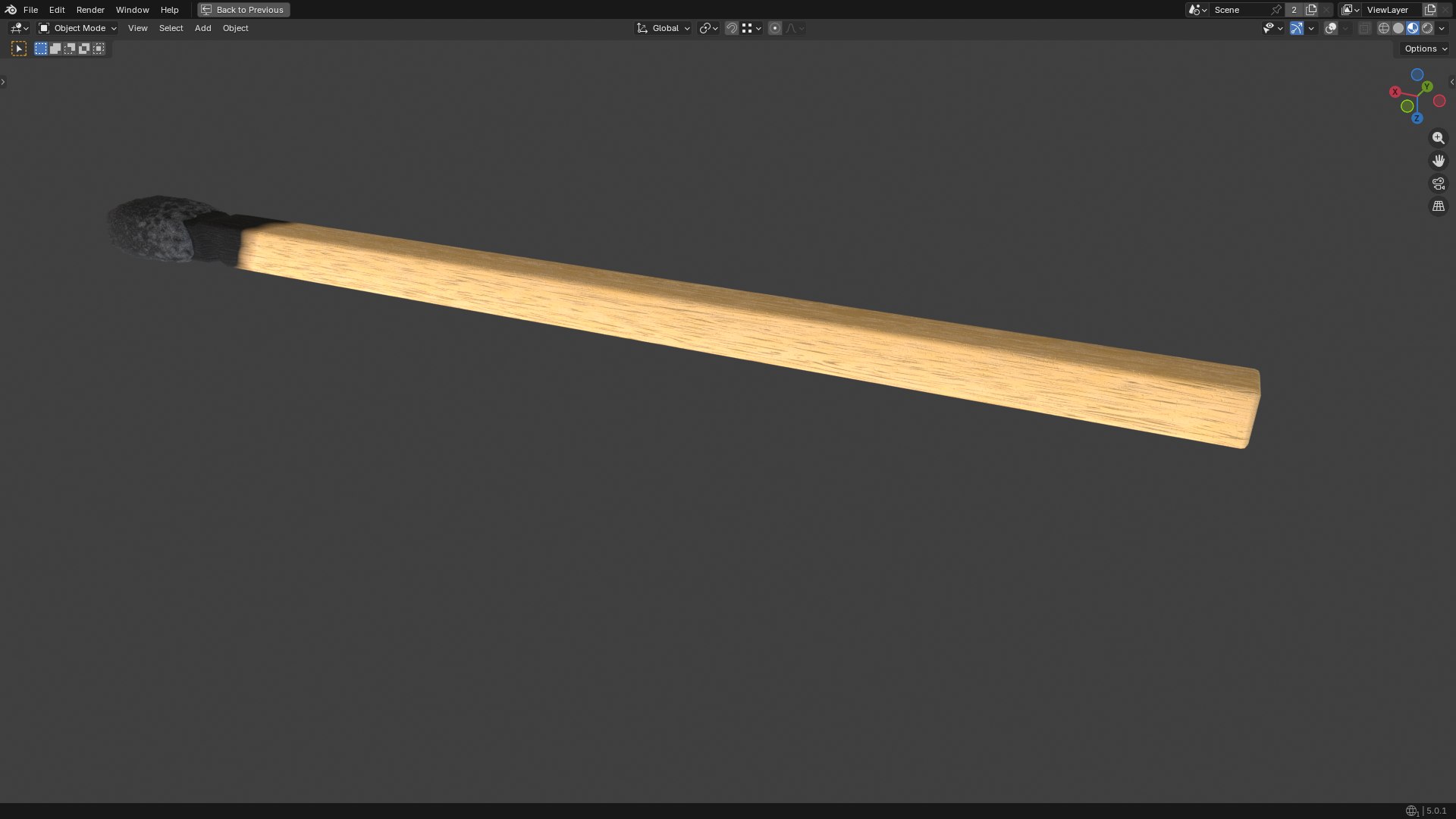Open the viewport Select menu

(171, 28)
